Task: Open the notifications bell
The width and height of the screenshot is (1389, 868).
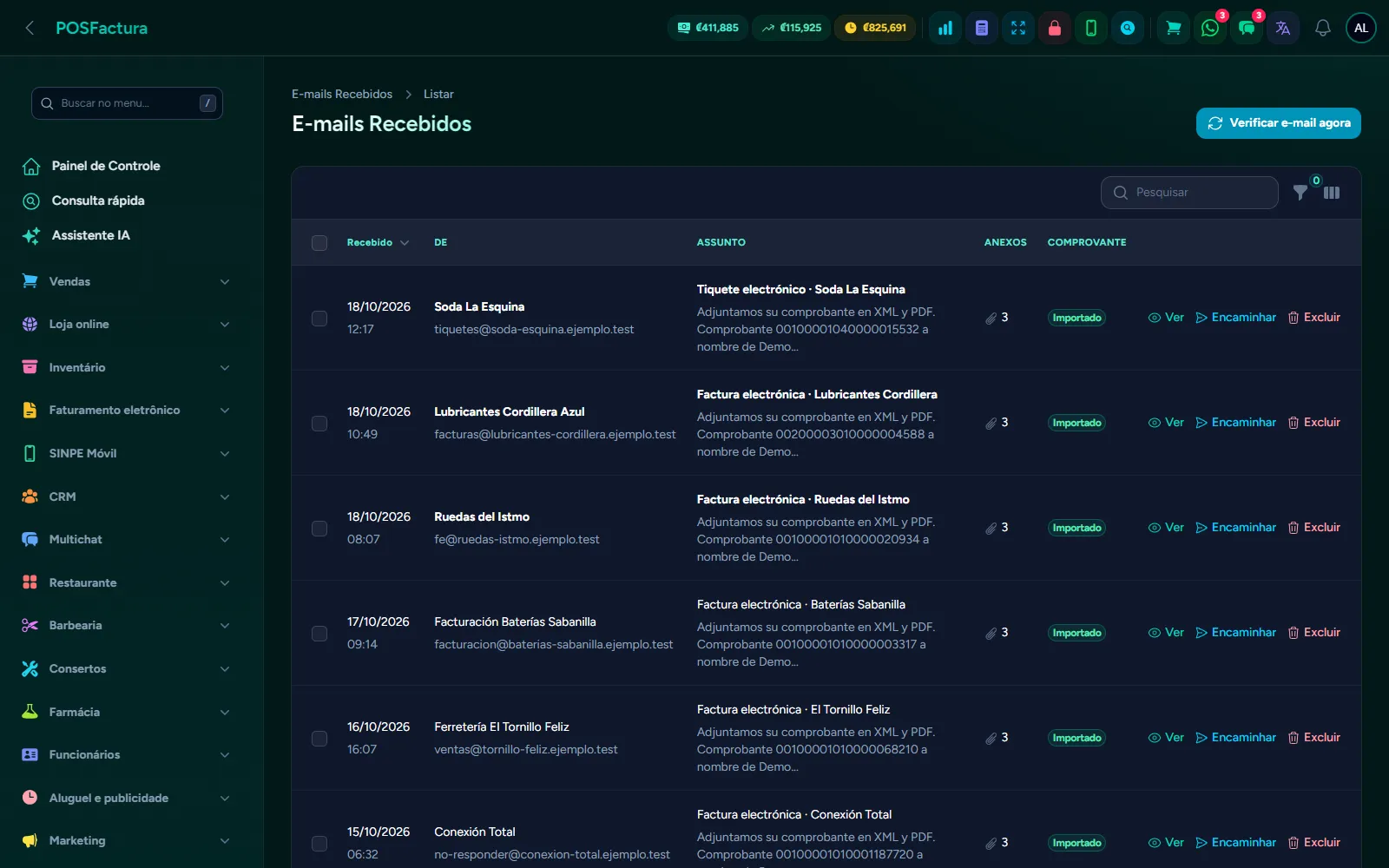Action: click(x=1322, y=28)
